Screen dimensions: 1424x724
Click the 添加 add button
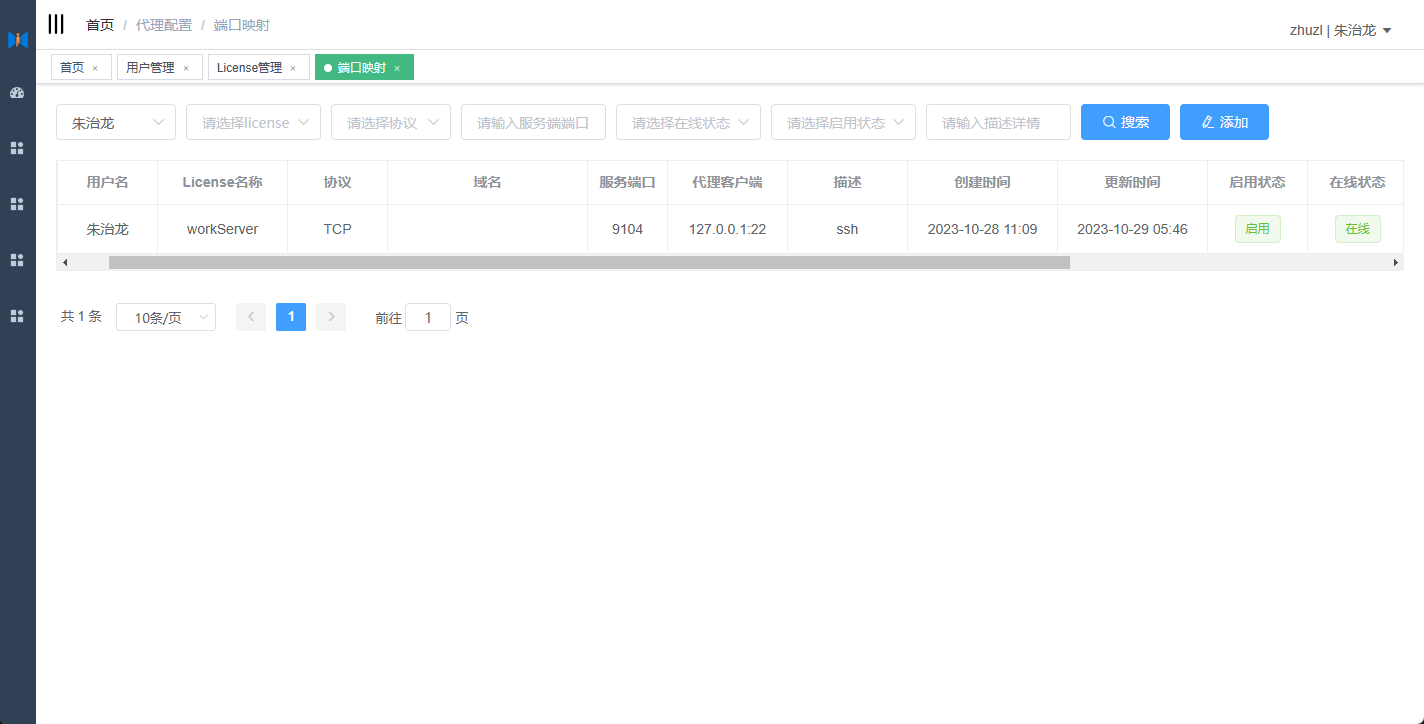coord(1224,122)
